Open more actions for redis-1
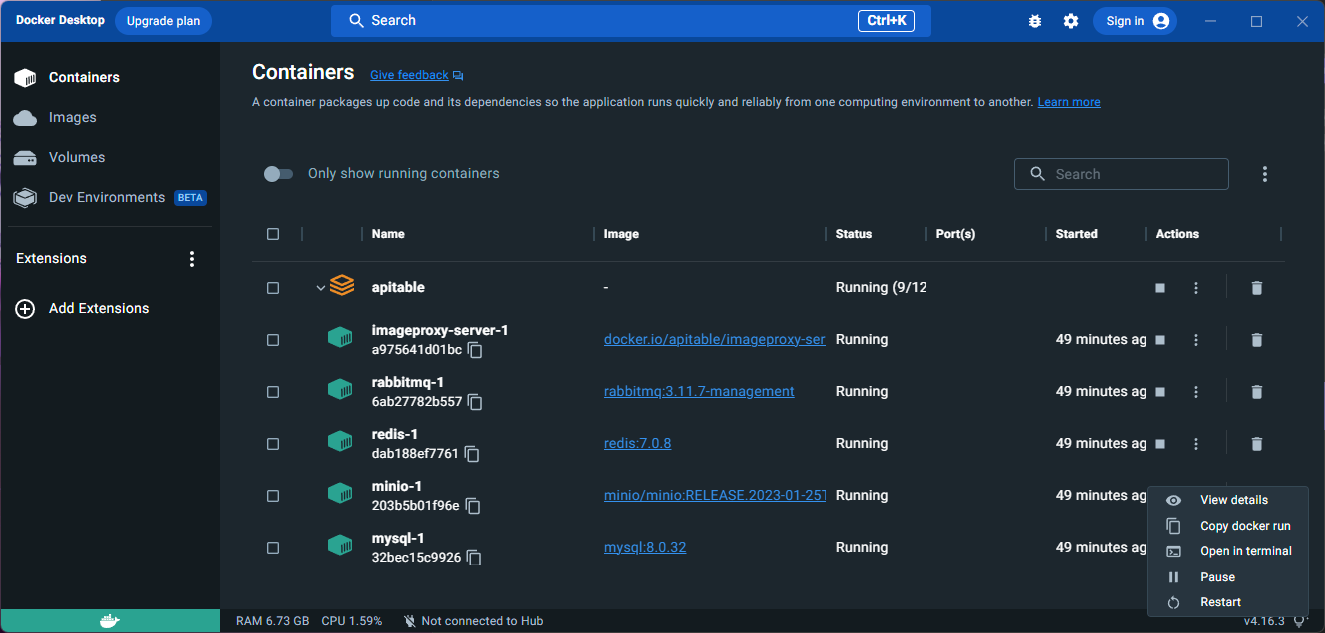1325x633 pixels. (x=1196, y=444)
